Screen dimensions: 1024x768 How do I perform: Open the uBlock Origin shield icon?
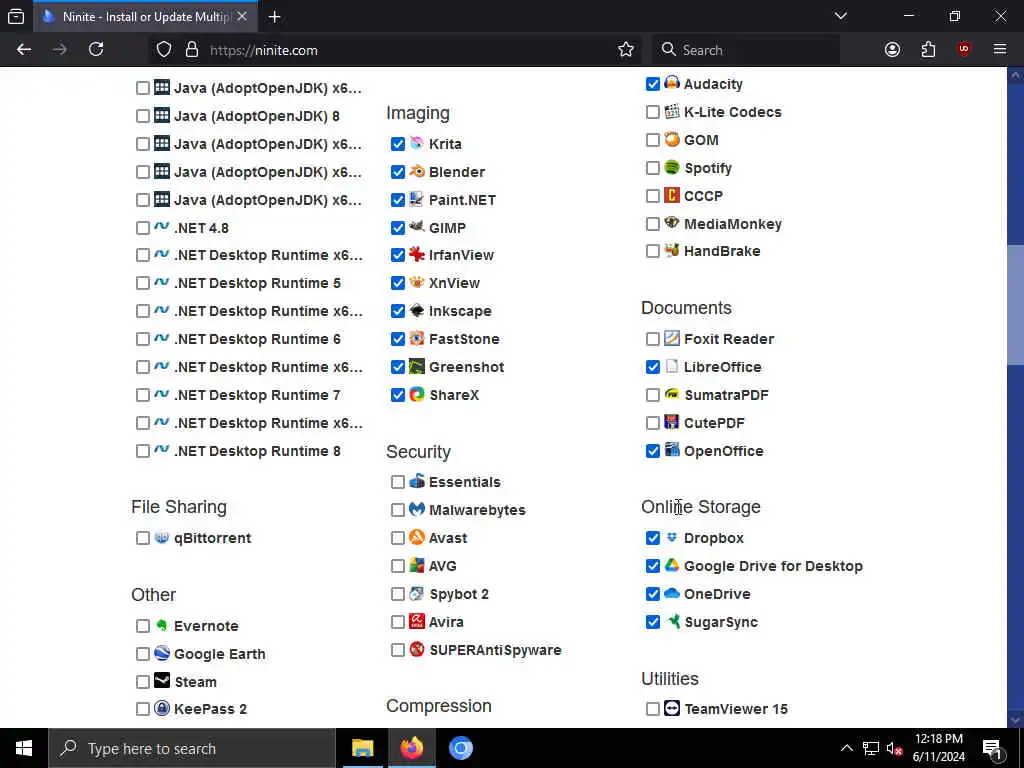point(964,50)
